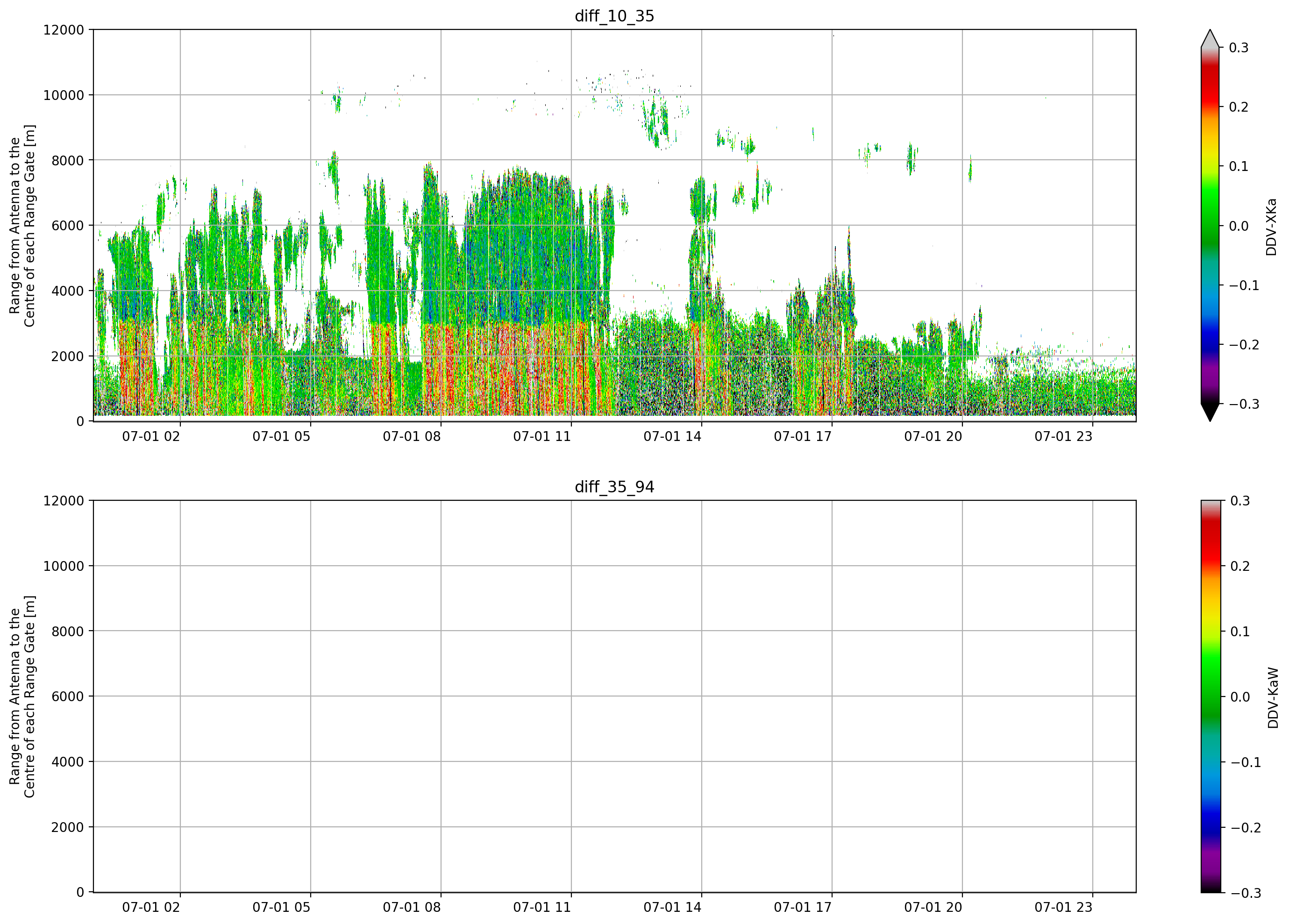
Task: Click the 07-01 17 time label under diff_10_35
Action: 803,436
